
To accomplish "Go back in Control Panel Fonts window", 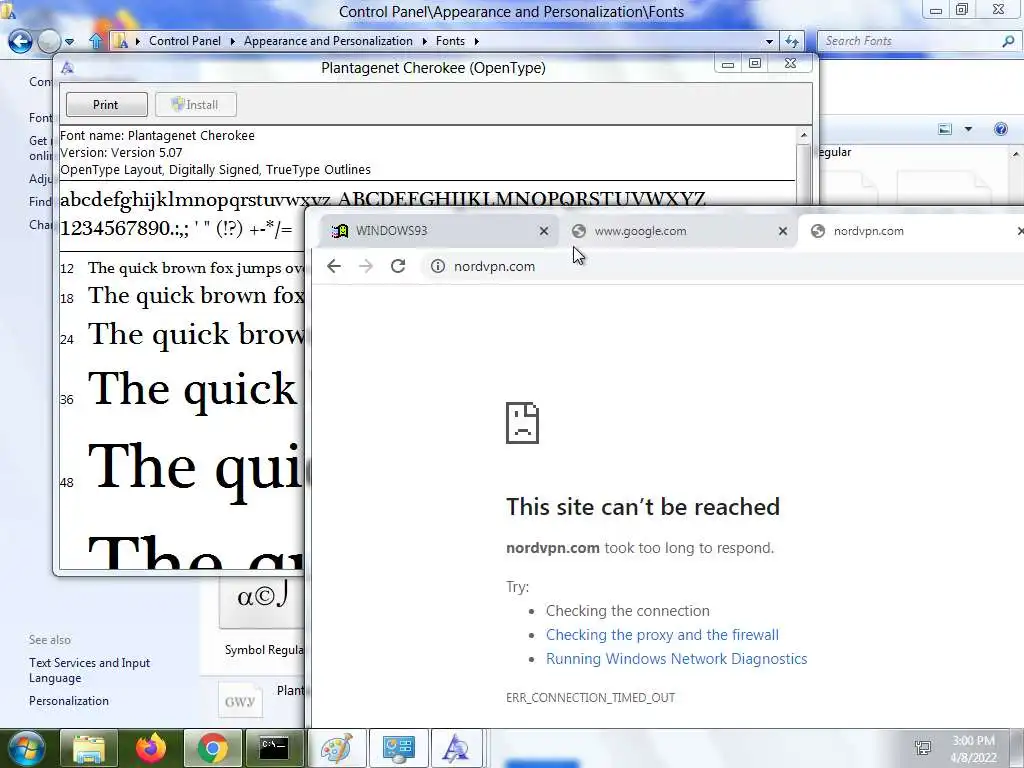I will (x=20, y=41).
